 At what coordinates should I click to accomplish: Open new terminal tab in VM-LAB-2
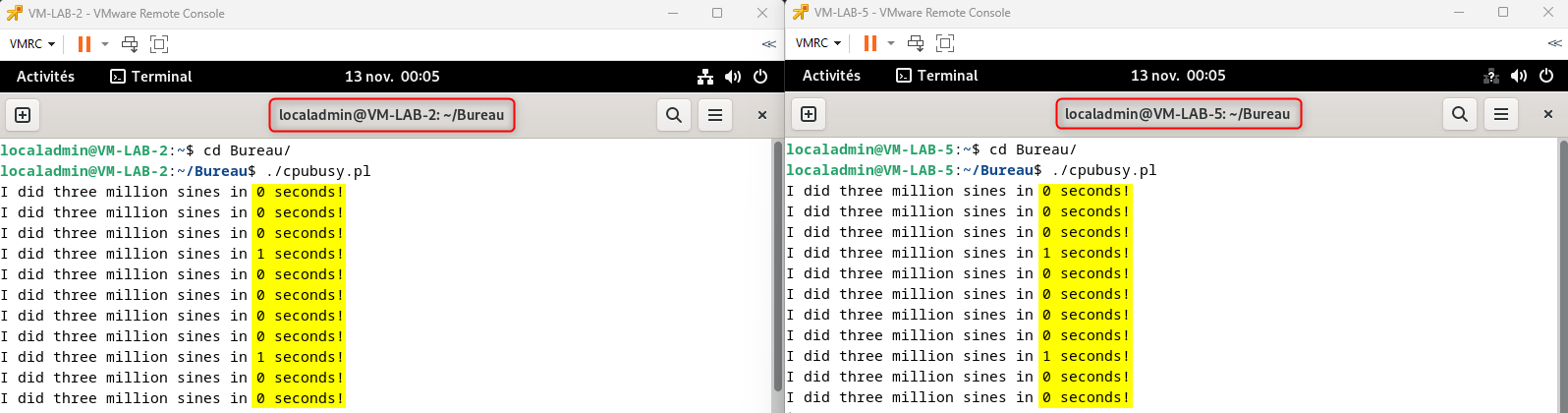(23, 115)
